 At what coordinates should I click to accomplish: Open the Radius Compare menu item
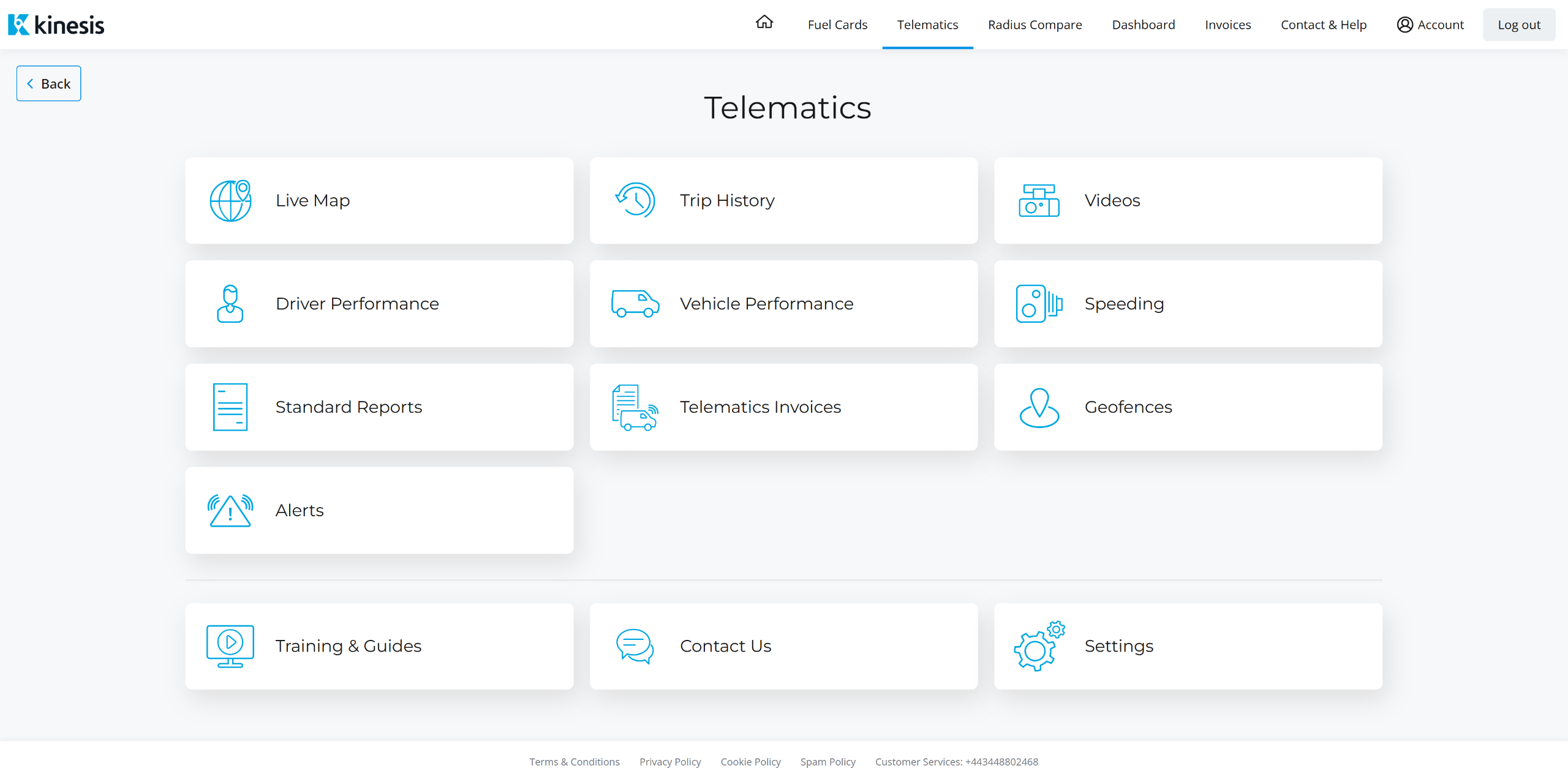tap(1035, 24)
